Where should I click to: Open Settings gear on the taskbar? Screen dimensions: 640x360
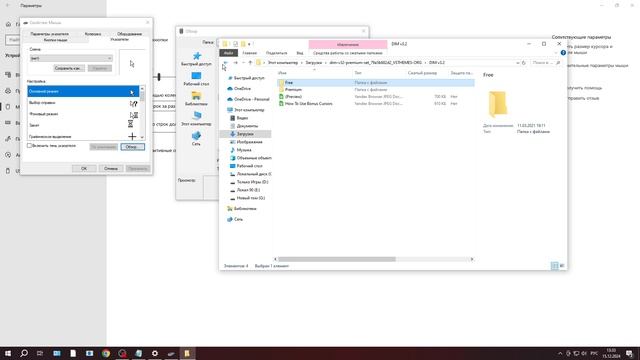[155, 353]
